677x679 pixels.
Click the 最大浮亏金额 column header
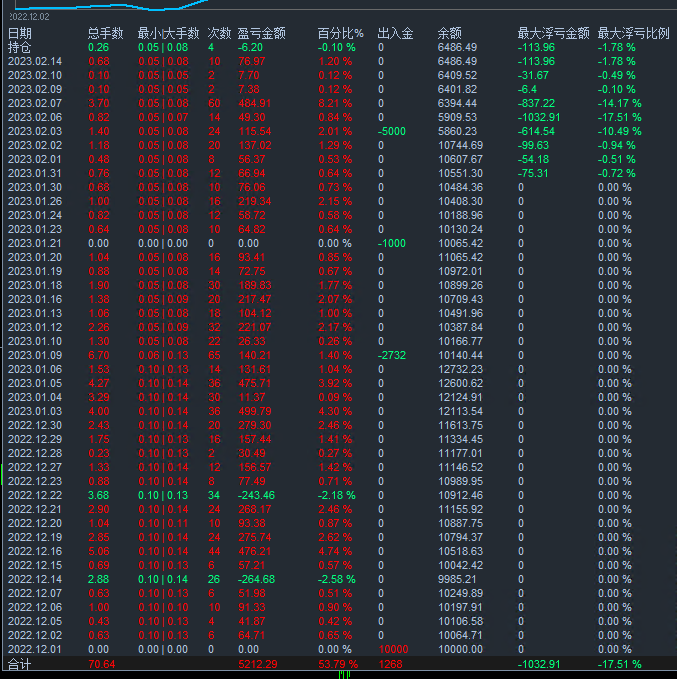click(x=554, y=33)
